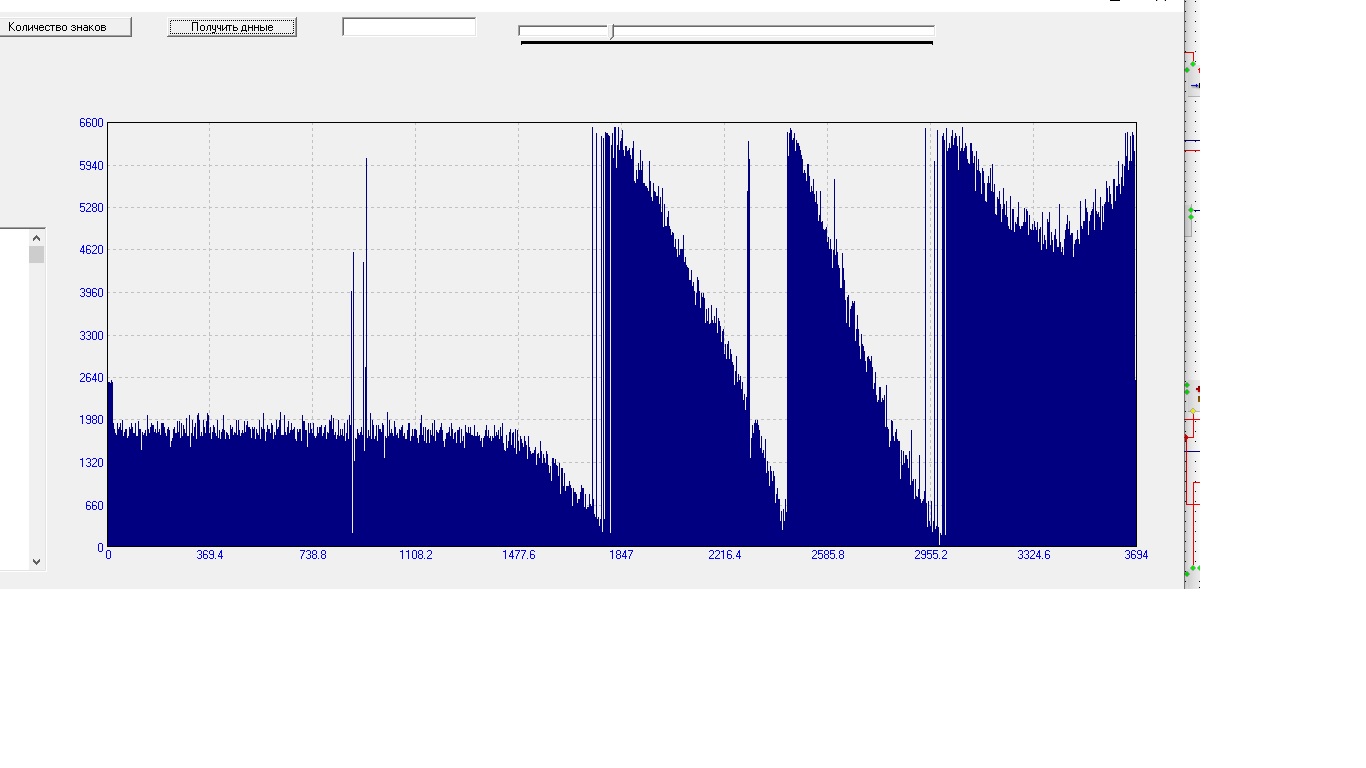
Task: Click the x-axis label 3694
Action: point(1136,555)
